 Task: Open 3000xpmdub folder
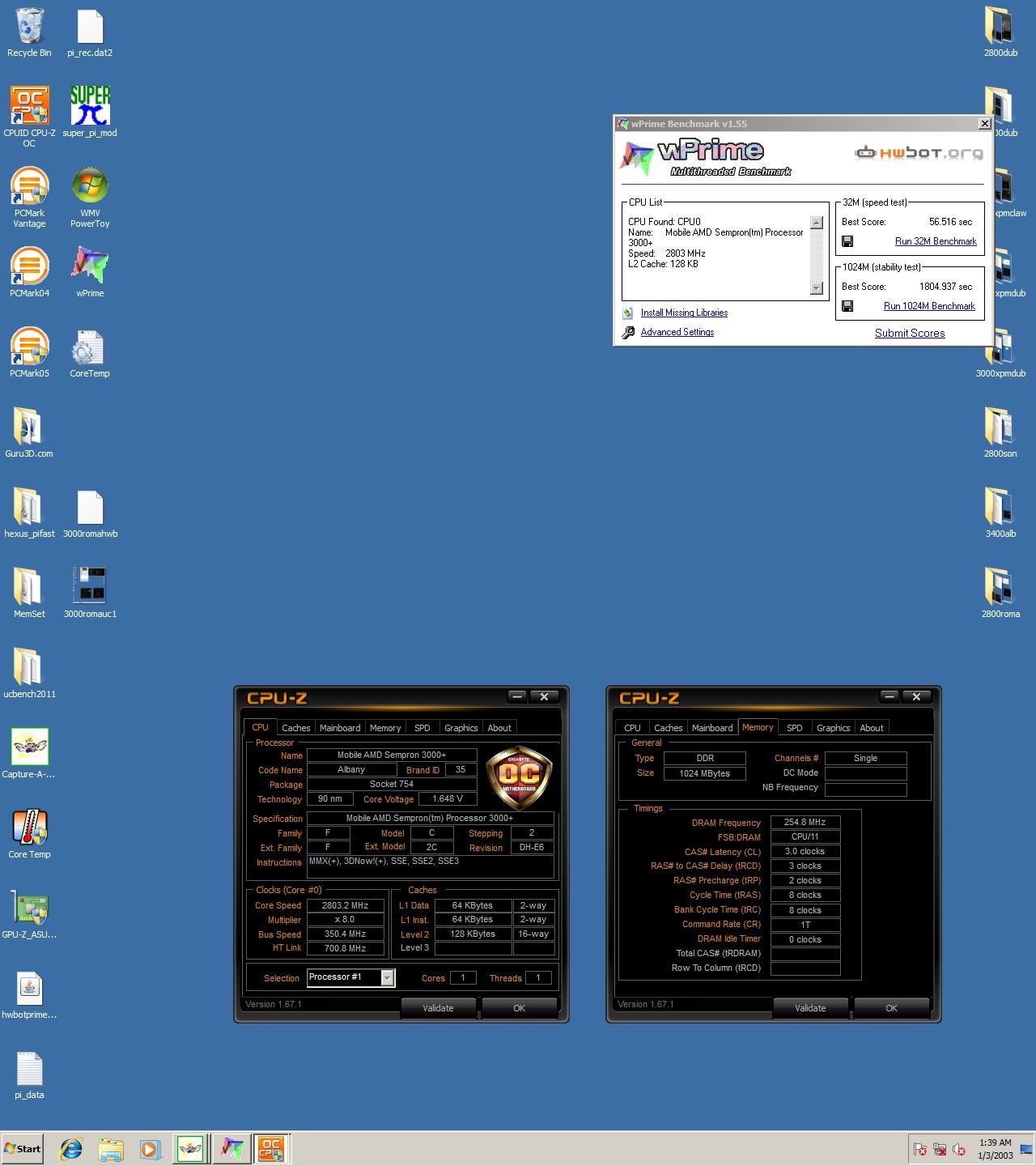click(x=1000, y=352)
